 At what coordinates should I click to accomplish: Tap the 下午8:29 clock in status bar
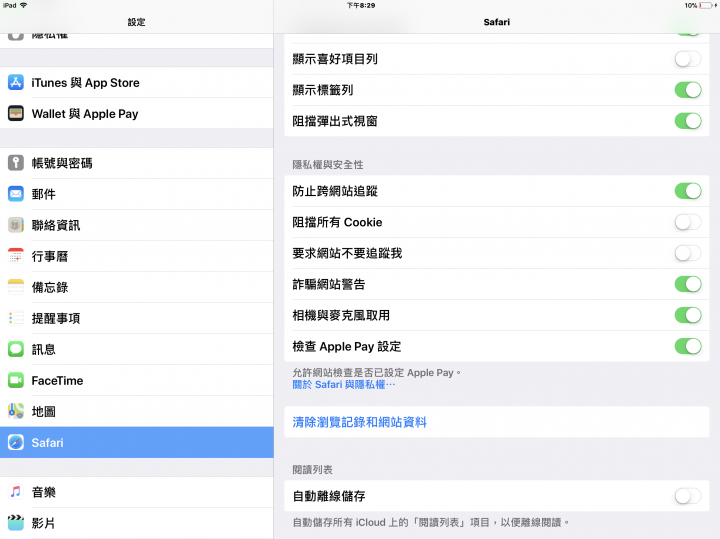[361, 6]
